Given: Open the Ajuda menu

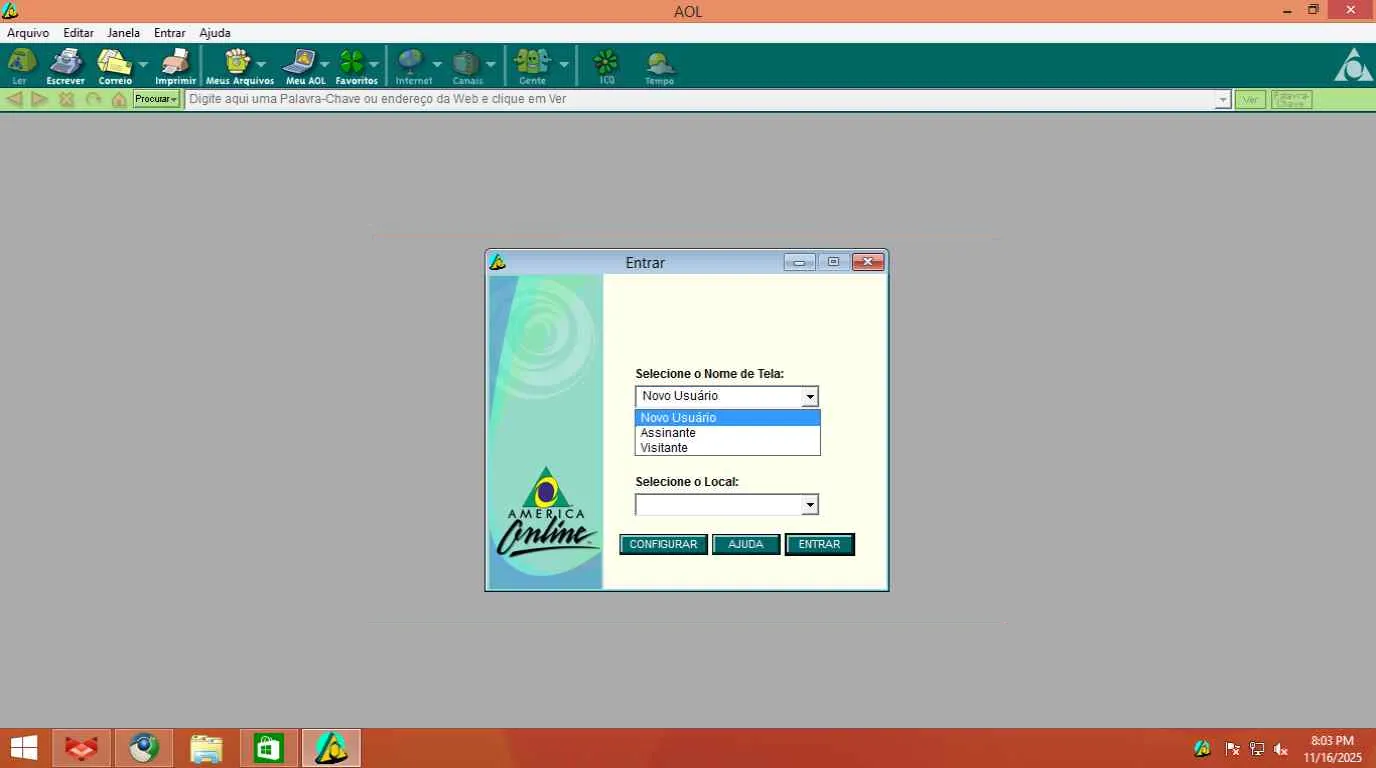Looking at the screenshot, I should [x=215, y=33].
